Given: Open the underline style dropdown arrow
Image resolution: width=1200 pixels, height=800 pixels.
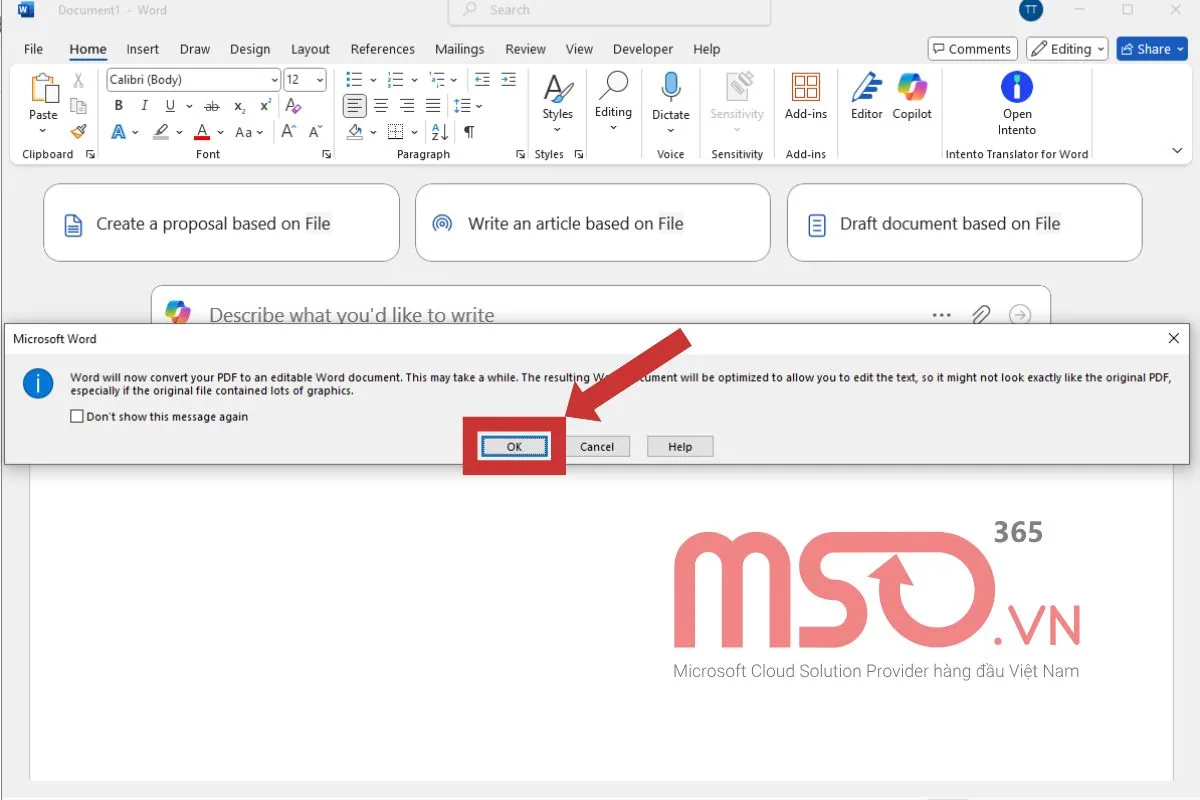Looking at the screenshot, I should pyautogui.click(x=188, y=106).
